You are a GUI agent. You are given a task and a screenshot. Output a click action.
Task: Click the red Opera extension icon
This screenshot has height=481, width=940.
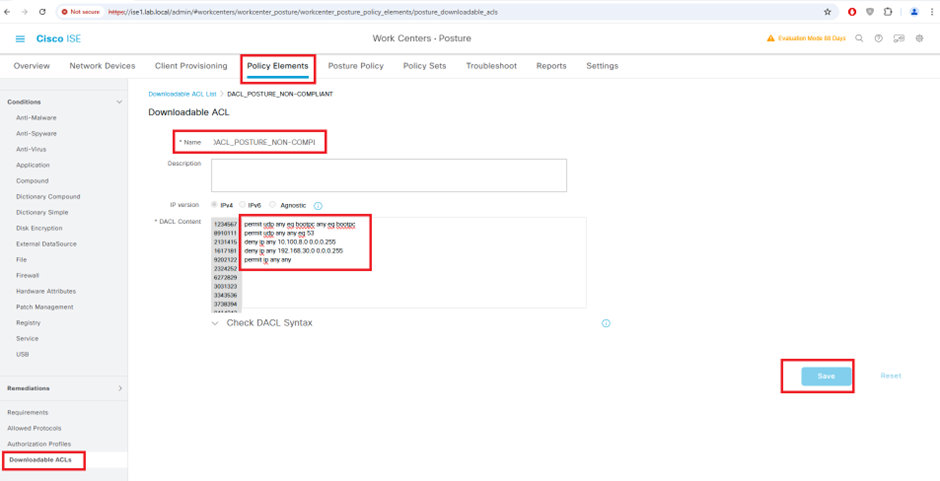click(852, 11)
